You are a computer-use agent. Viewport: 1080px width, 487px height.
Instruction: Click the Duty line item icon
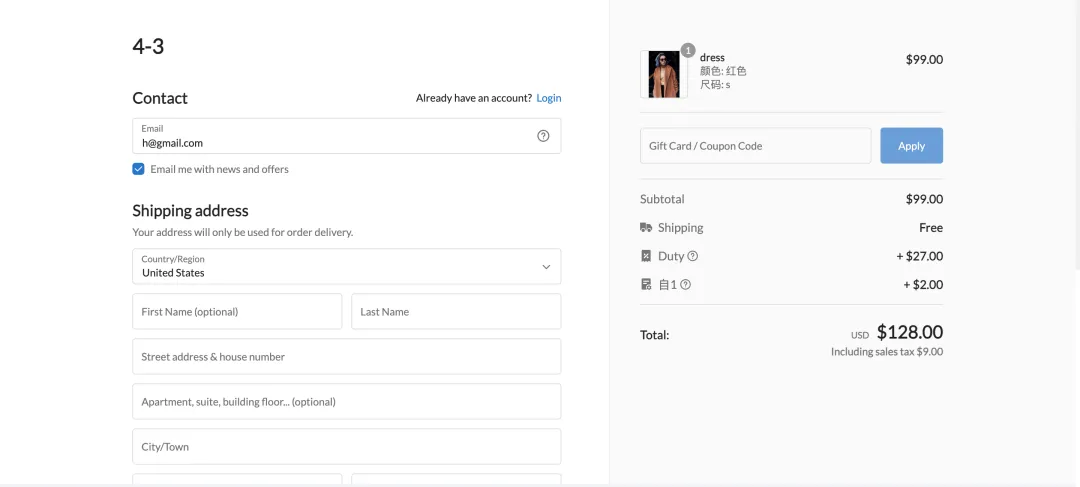tap(646, 256)
